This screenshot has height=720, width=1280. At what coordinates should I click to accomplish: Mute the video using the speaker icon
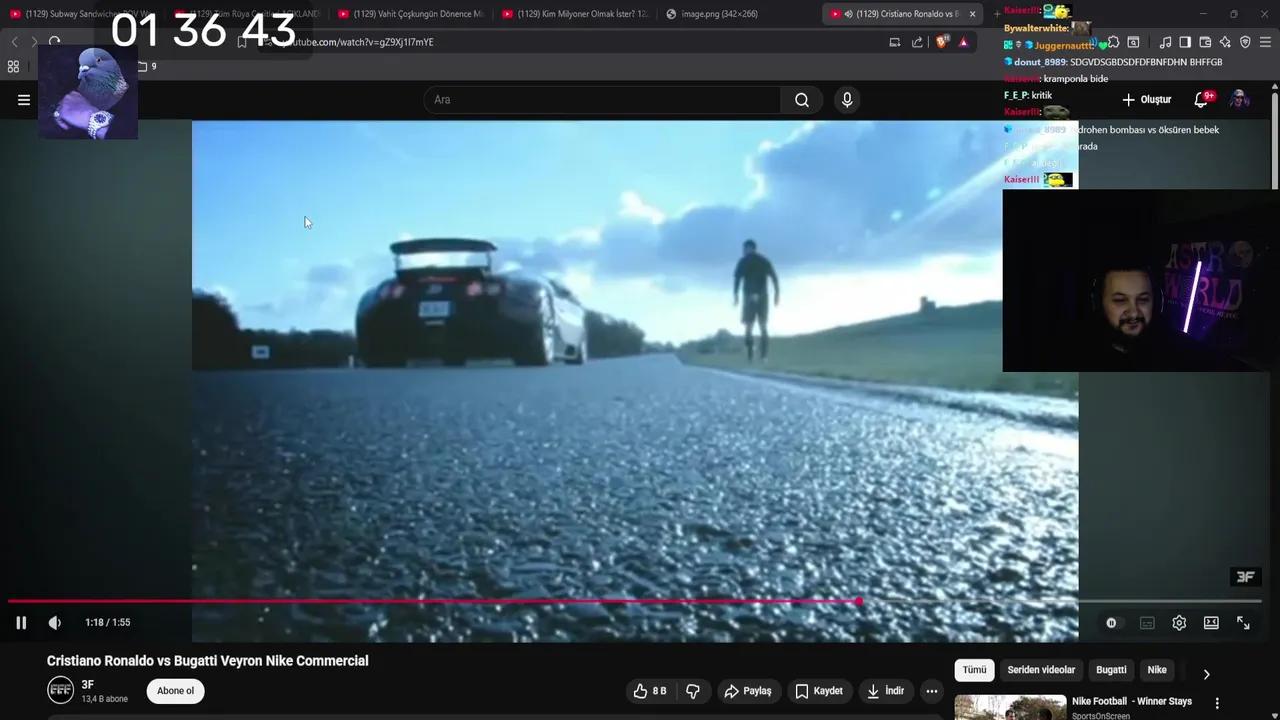(55, 622)
